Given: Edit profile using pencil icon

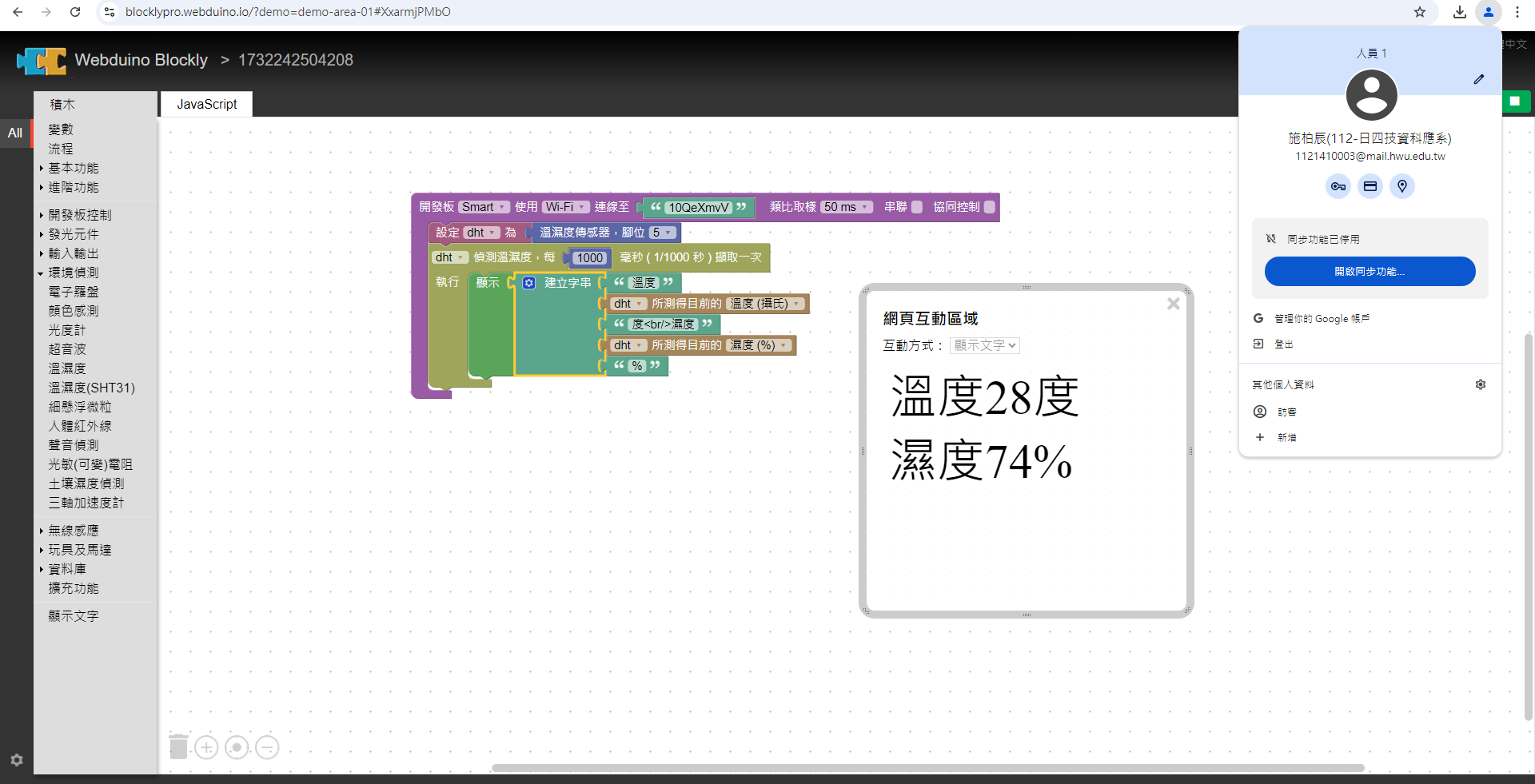Looking at the screenshot, I should (1478, 79).
